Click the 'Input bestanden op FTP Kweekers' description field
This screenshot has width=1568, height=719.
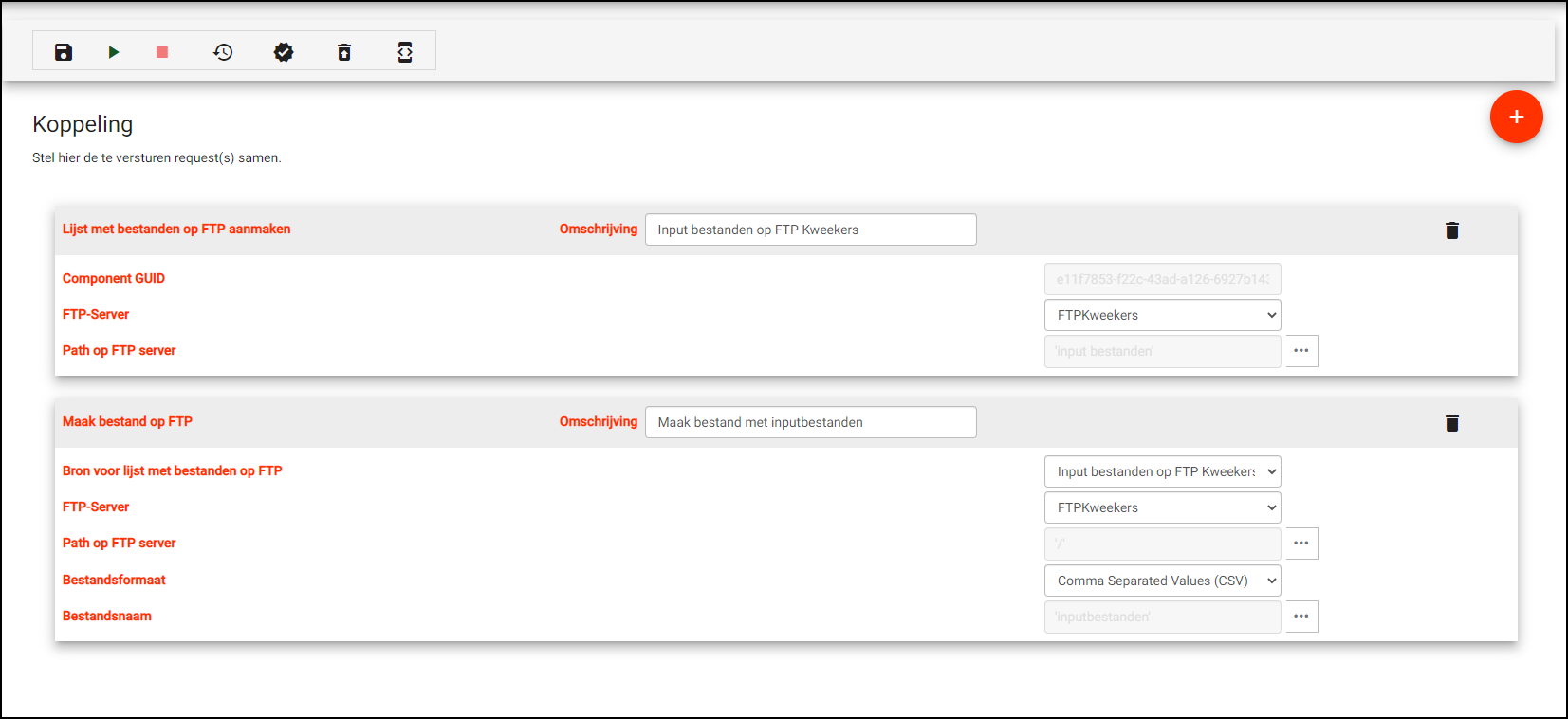(810, 230)
